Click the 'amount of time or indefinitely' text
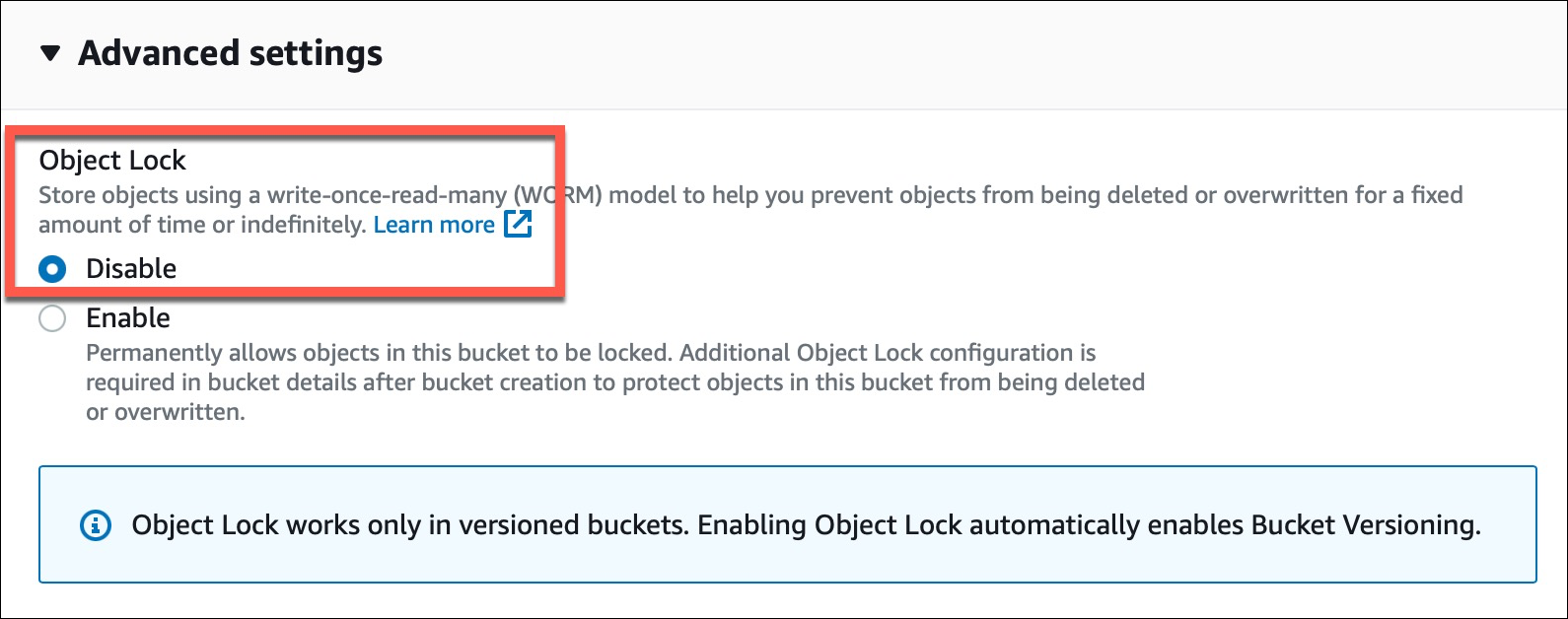Image resolution: width=1568 pixels, height=619 pixels. [x=202, y=225]
